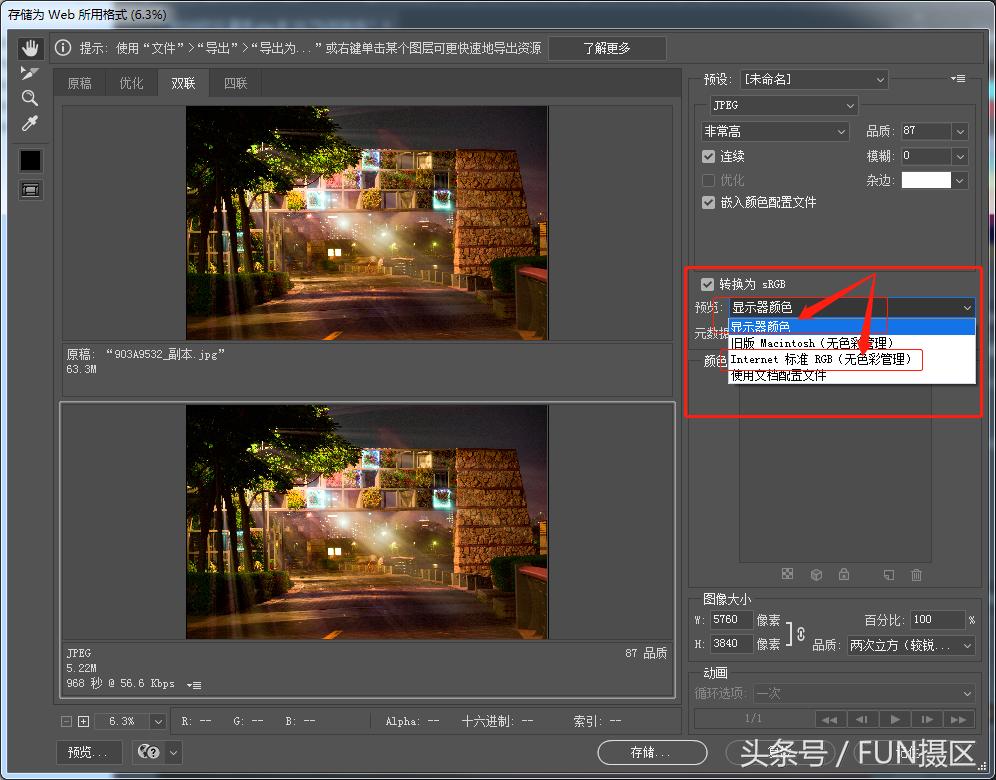996x780 pixels.
Task: Click the 了解更多 button
Action: [x=607, y=48]
